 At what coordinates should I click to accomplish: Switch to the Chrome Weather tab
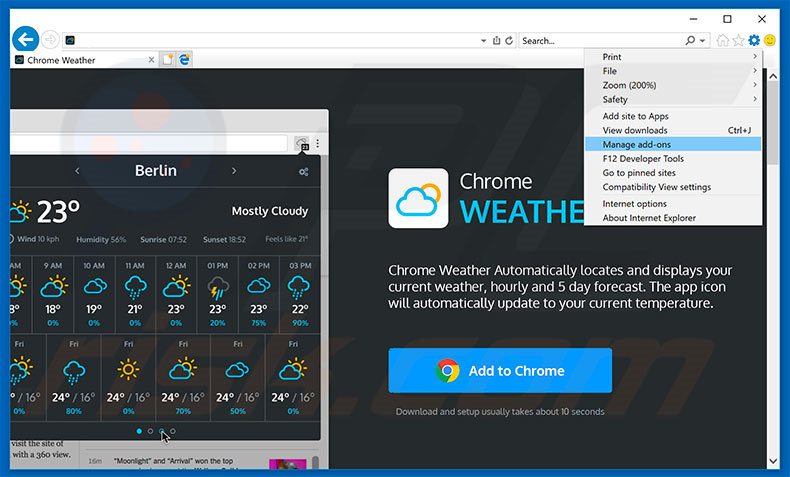tap(85, 60)
